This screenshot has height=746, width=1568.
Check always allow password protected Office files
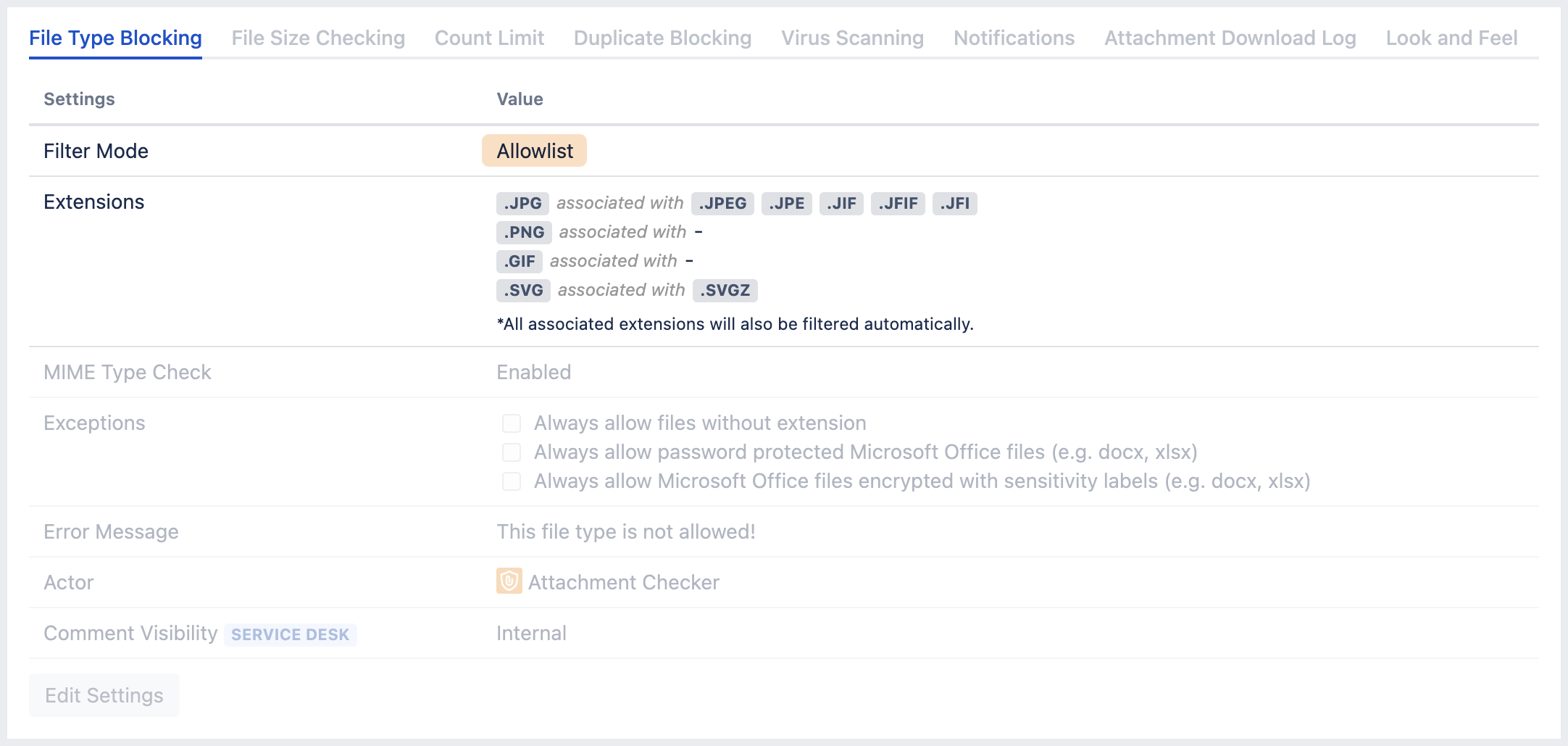pyautogui.click(x=512, y=452)
